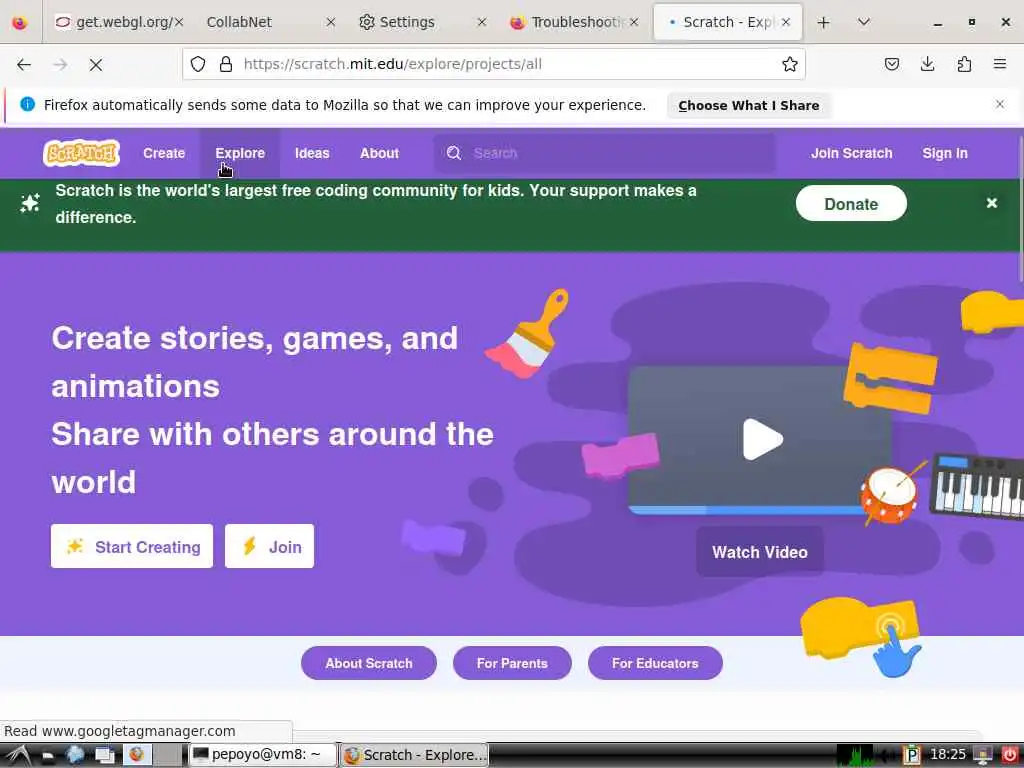Image resolution: width=1024 pixels, height=768 pixels.
Task: Click the taskbar clock
Action: coord(948,755)
